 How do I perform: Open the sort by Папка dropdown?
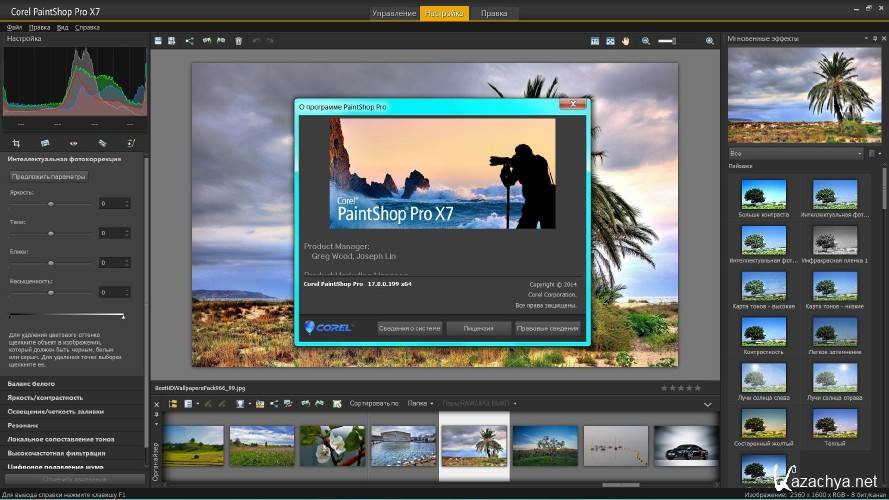(416, 404)
